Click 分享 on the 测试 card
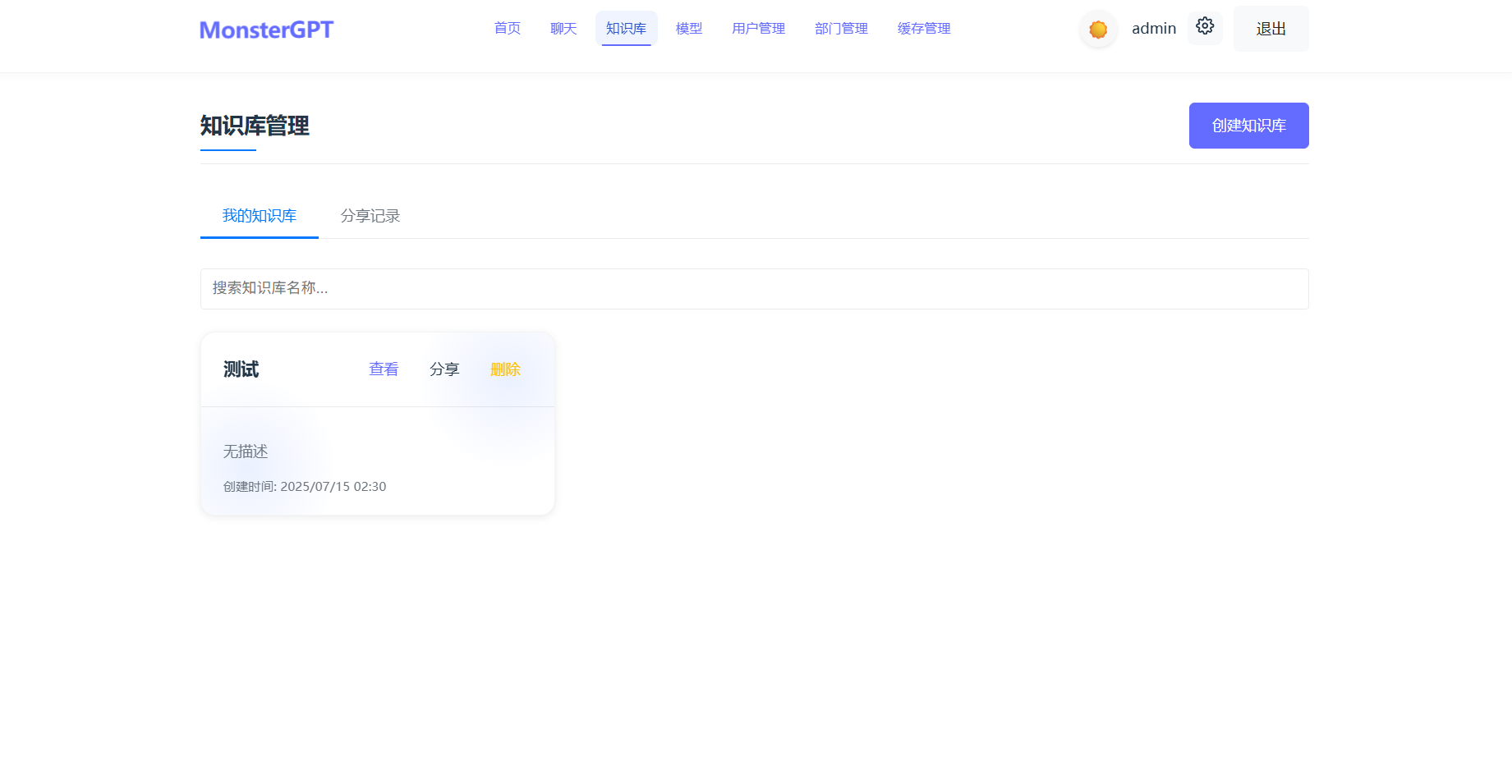This screenshot has height=784, width=1512. tap(444, 369)
